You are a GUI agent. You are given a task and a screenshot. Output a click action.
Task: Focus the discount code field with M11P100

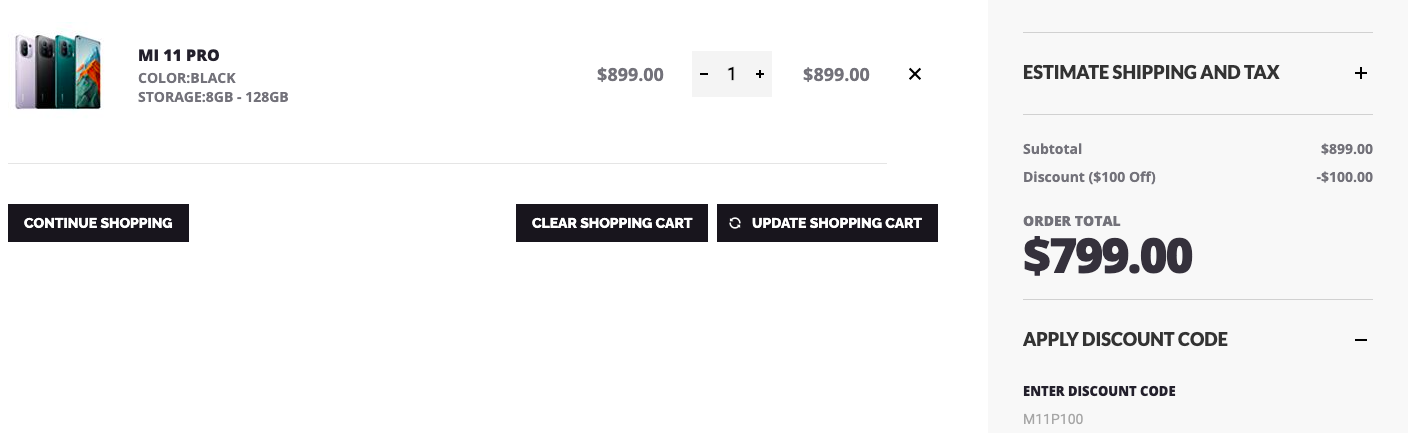(1198, 419)
